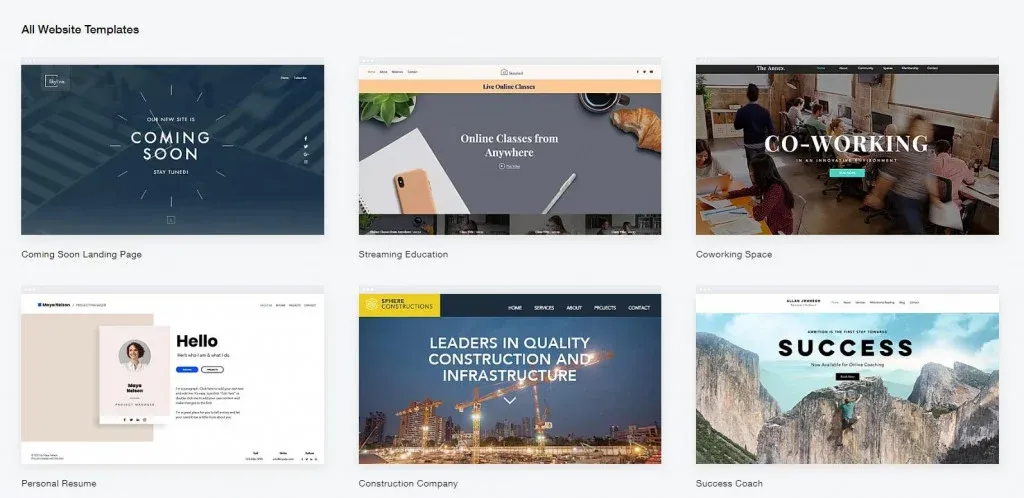The width and height of the screenshot is (1024, 498).
Task: Click the down chevron arrow in Construction template
Action: 509,400
